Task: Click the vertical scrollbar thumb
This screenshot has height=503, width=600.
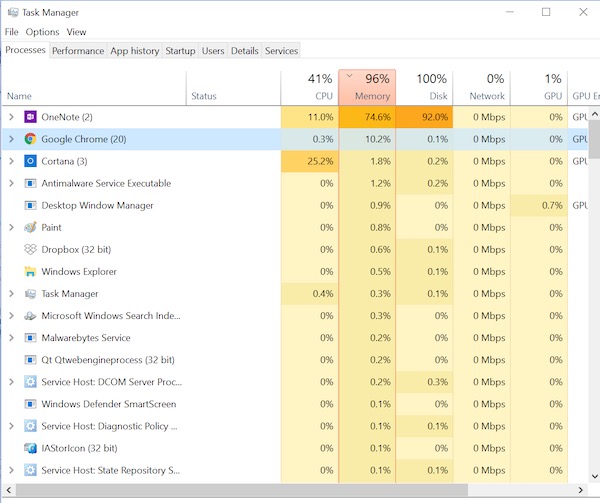Action: (594, 139)
